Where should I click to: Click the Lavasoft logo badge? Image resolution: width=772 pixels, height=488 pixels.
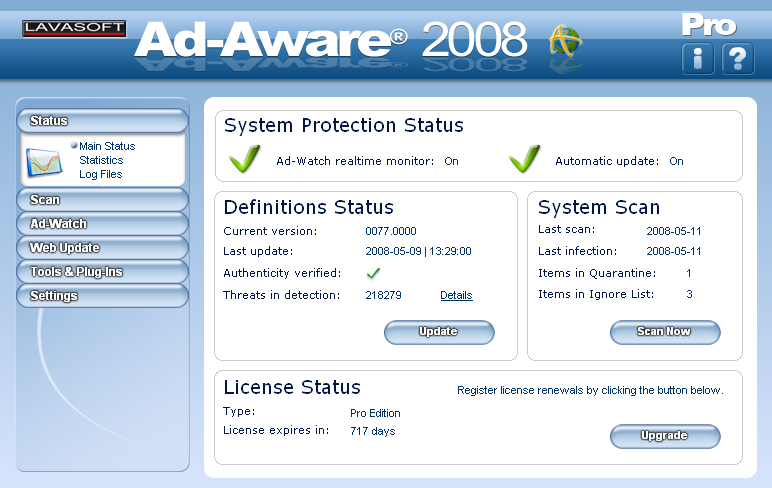(74, 28)
